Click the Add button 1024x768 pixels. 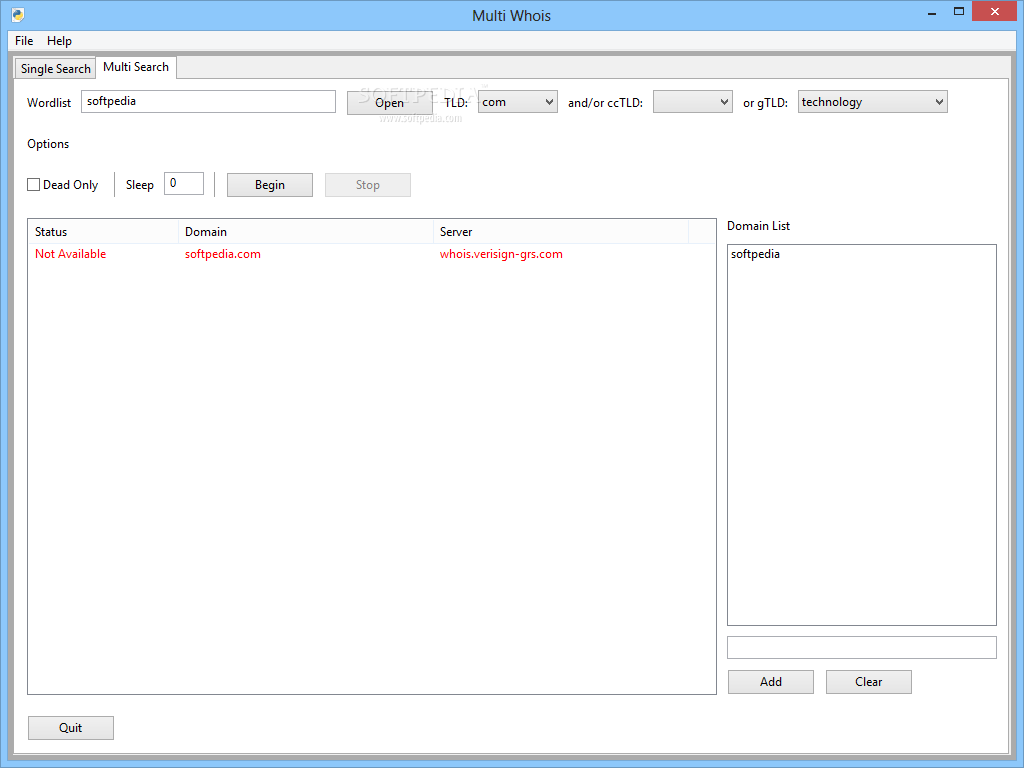pos(771,682)
